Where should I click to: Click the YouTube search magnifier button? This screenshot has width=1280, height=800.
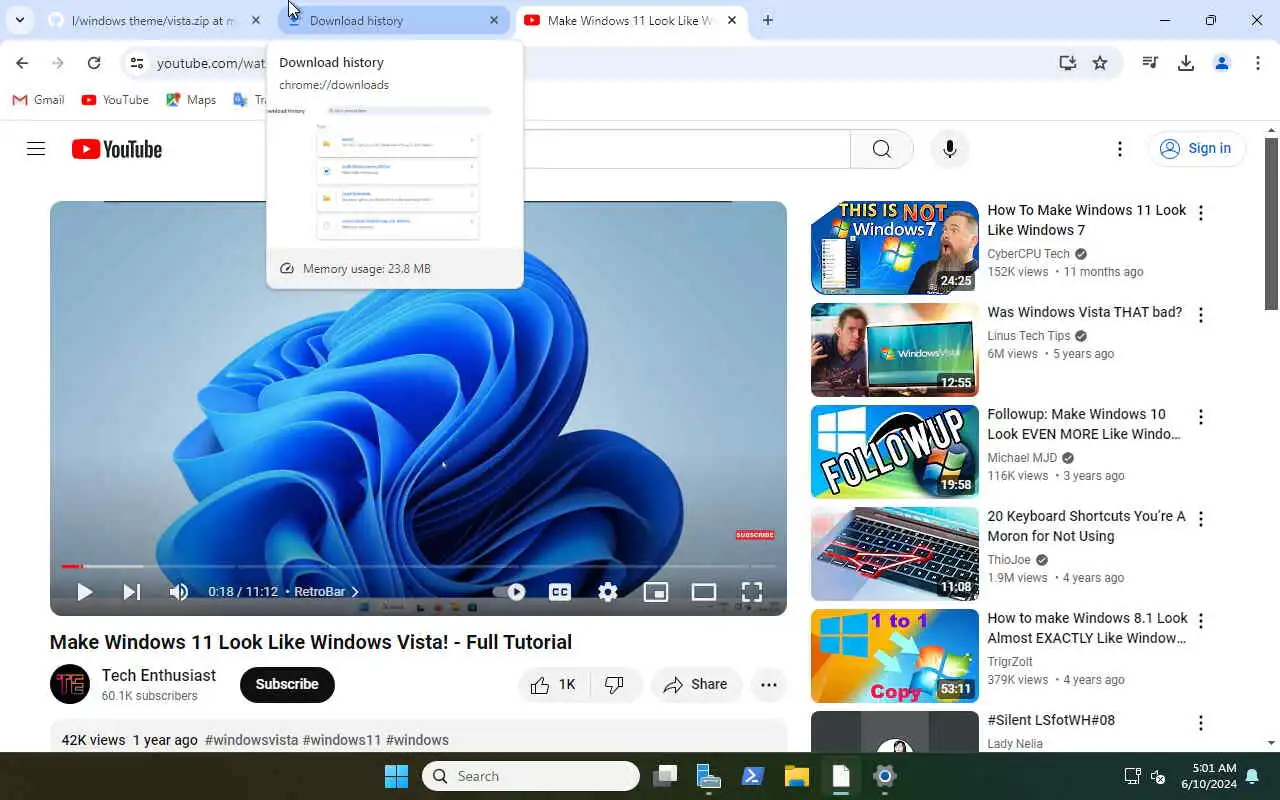[881, 149]
